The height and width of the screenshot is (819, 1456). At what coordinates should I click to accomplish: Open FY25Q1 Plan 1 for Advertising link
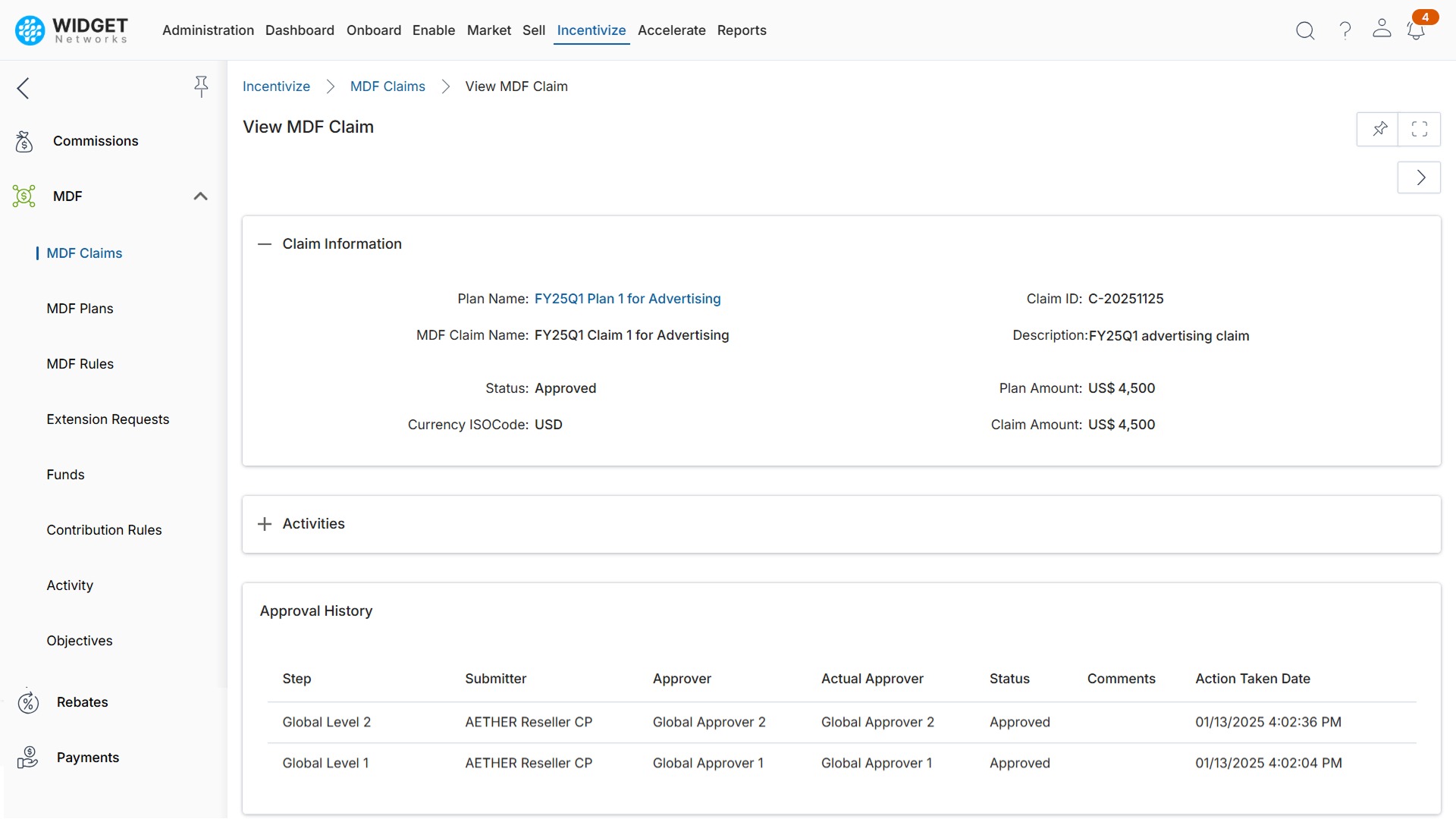click(x=627, y=299)
